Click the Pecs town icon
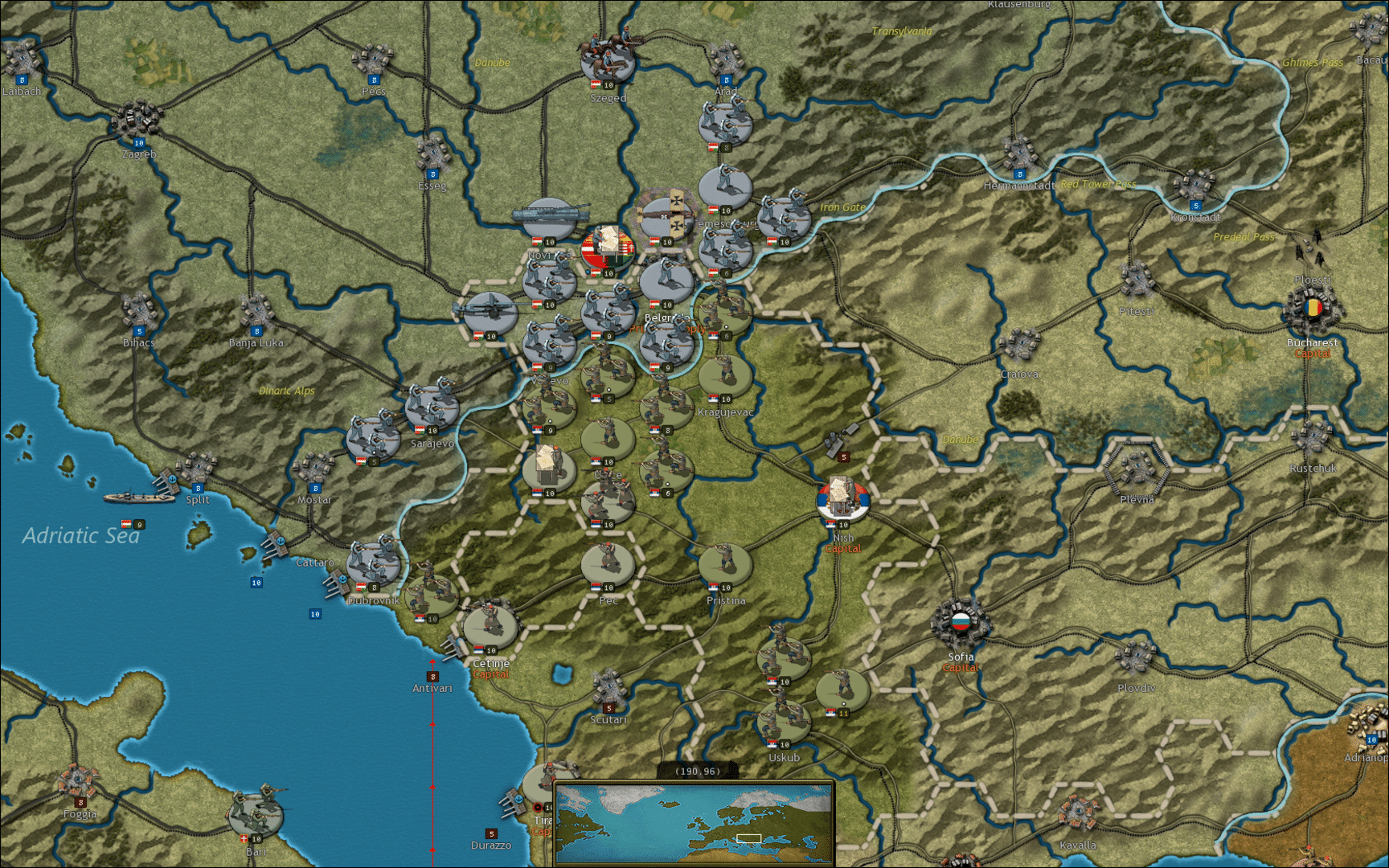Viewport: 1389px width, 868px height. pos(373,61)
